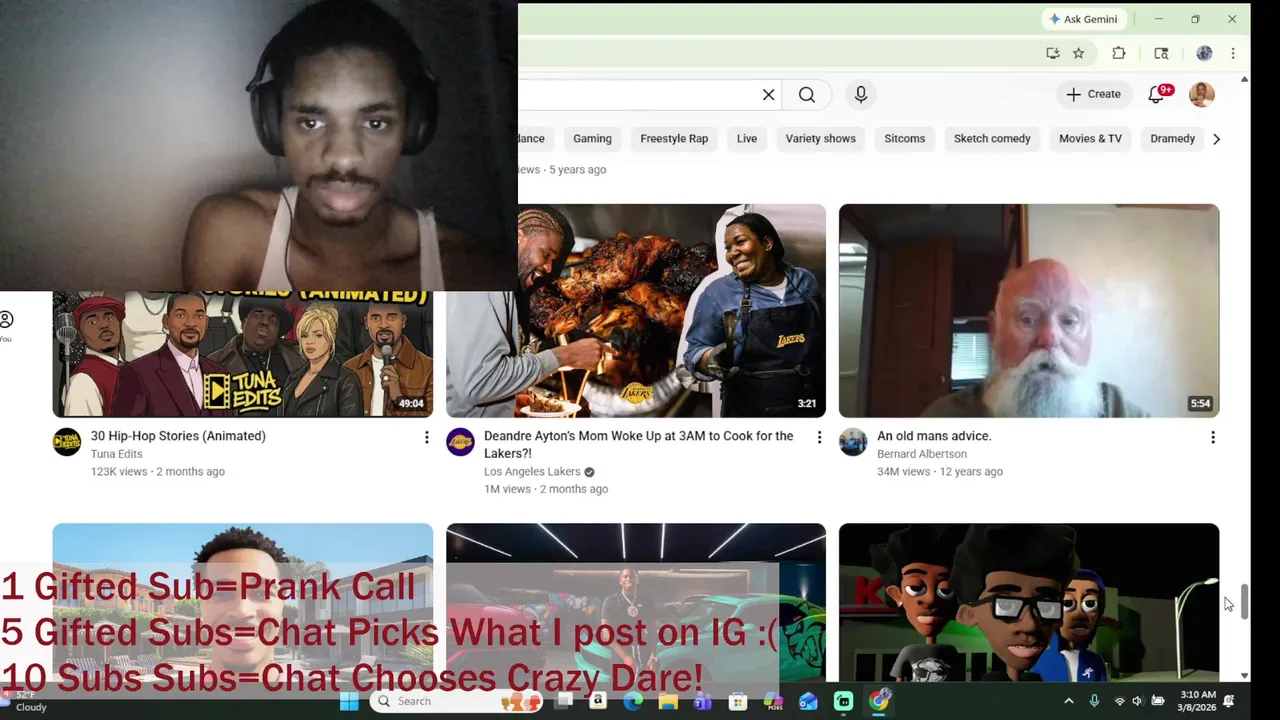The height and width of the screenshot is (720, 1280).
Task: Open the clock showing 3:10 AM
Action: click(1197, 701)
